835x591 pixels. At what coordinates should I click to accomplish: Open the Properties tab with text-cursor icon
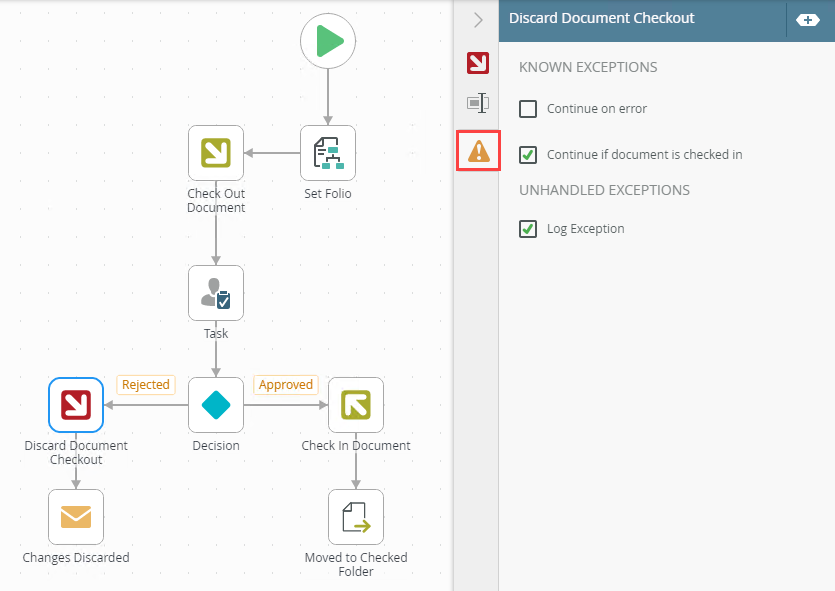coord(478,102)
